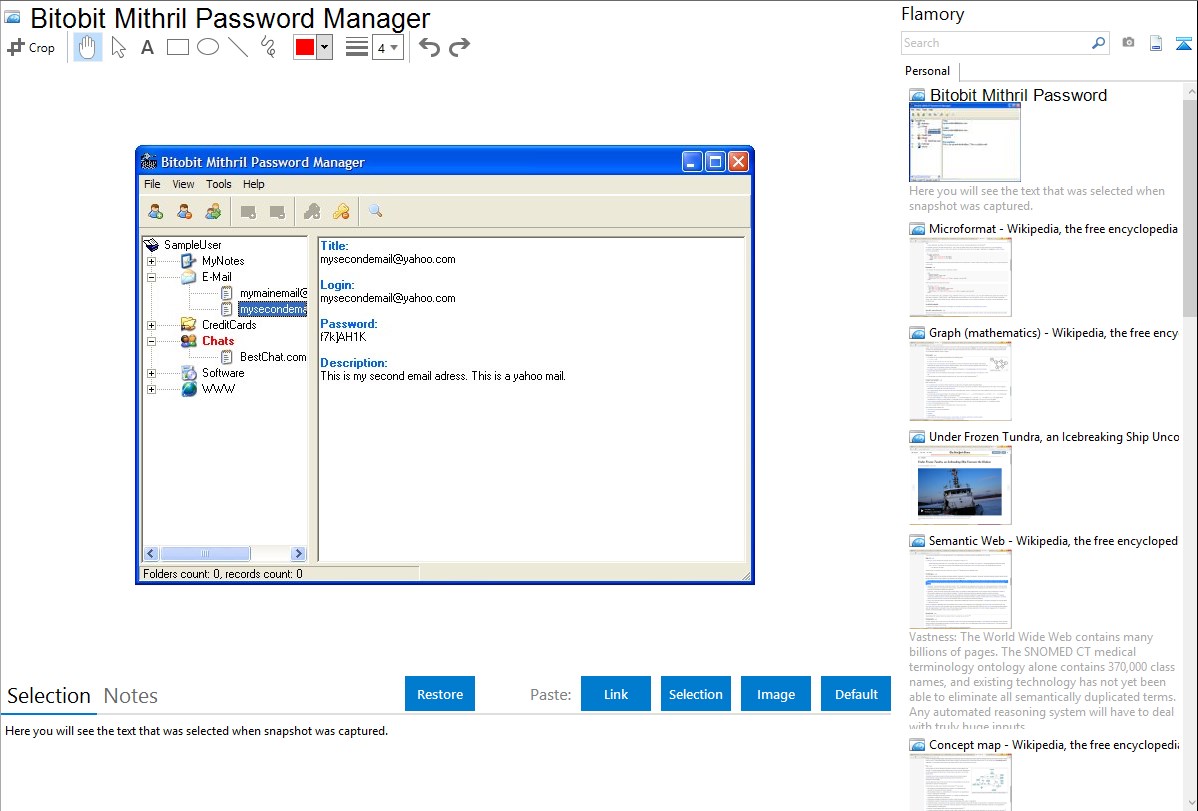The image size is (1198, 811).
Task: Open the Graph (mathematics) snapshot thumbnail
Action: click(x=960, y=381)
